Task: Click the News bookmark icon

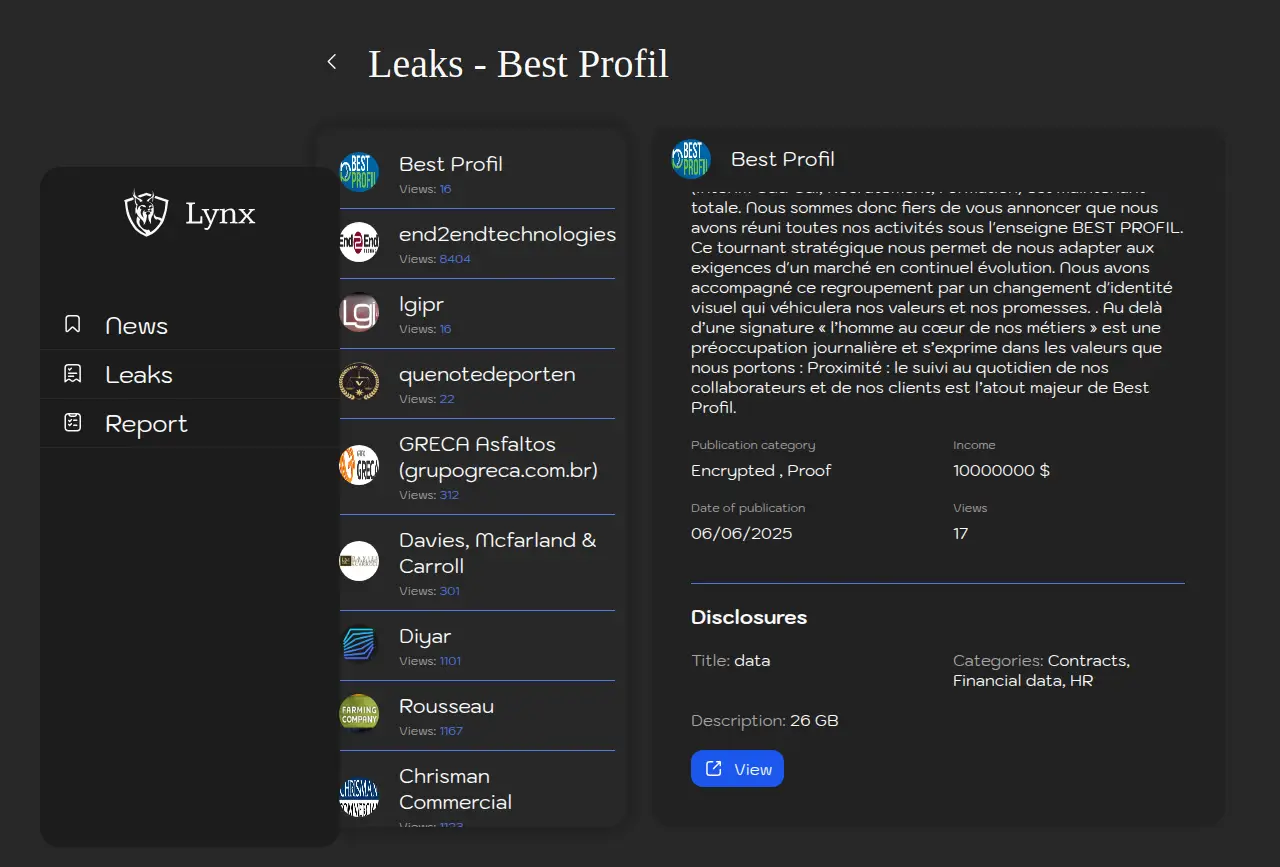Action: coord(73,325)
